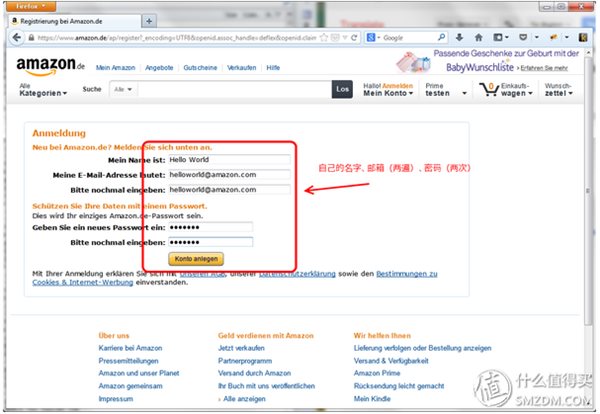Screen dimensions: 600x414
Task: Open the Mein Kindle footer link
Action: click(372, 399)
